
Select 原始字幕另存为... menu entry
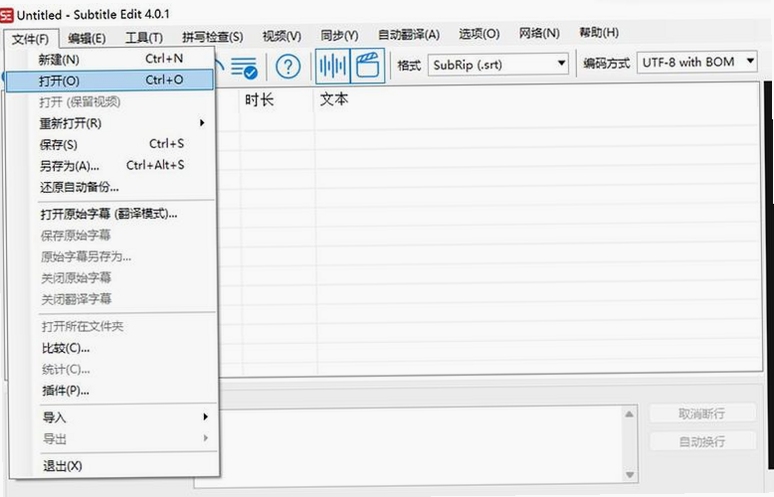tap(113, 256)
